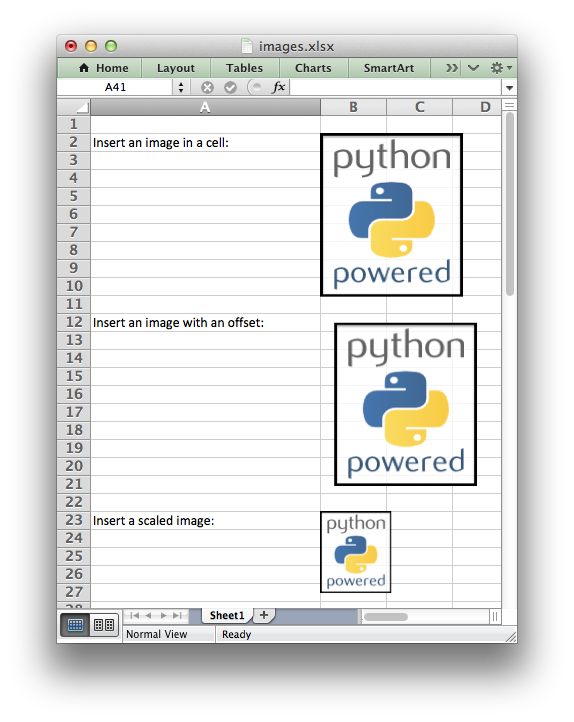Click the Select All corner button
This screenshot has height=722, width=574.
click(74, 107)
